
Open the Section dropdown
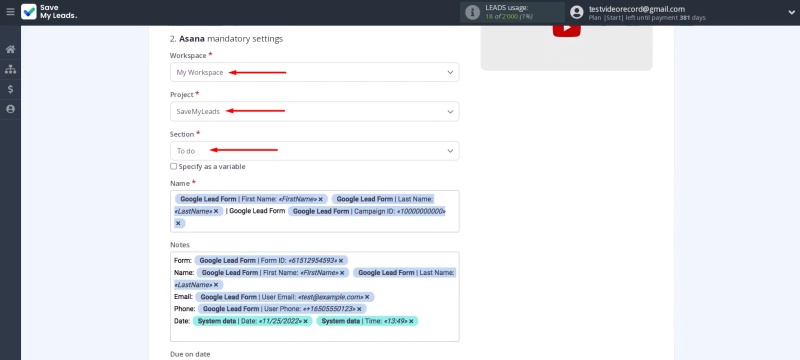tap(314, 151)
